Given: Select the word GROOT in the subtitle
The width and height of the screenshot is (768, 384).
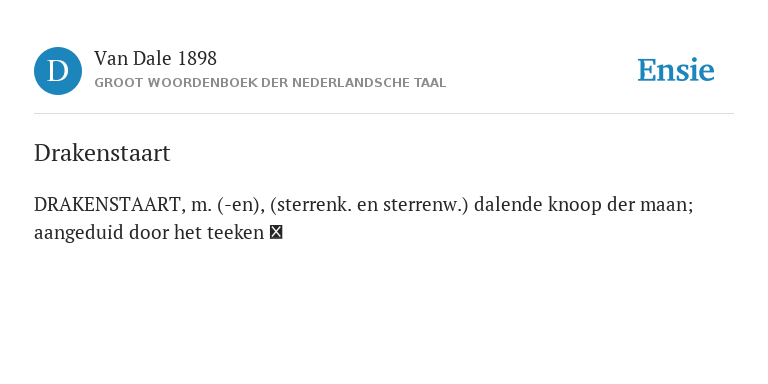Looking at the screenshot, I should [113, 83].
